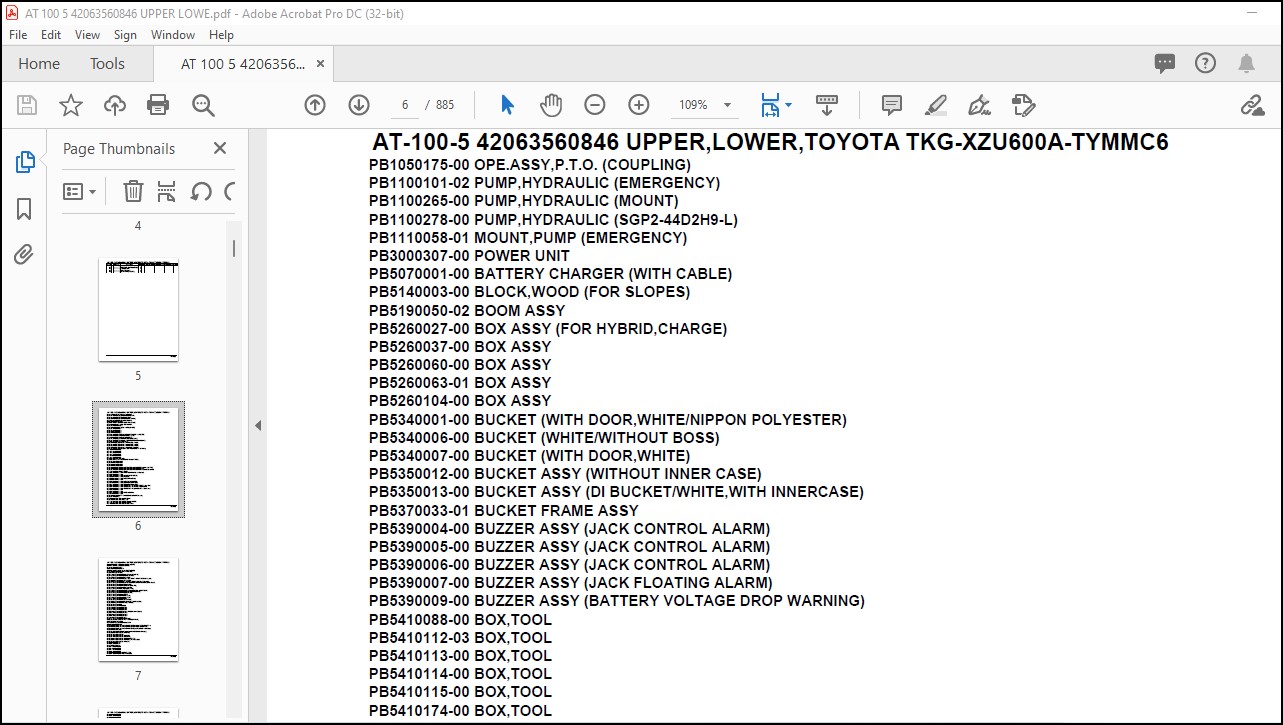Click the keyboard read mode icon

click(826, 105)
